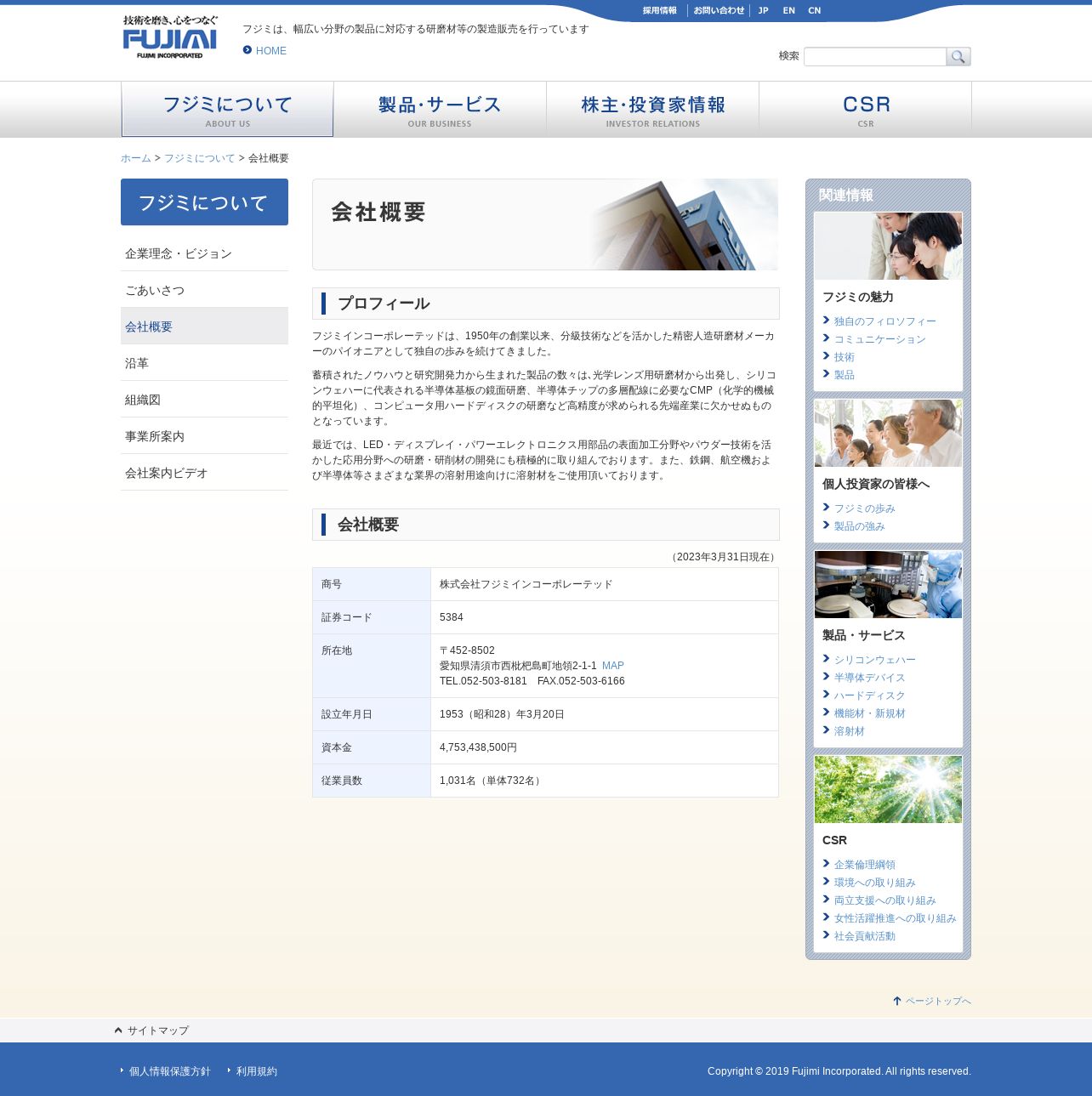
Task: Switch language to EN
Action: point(789,11)
